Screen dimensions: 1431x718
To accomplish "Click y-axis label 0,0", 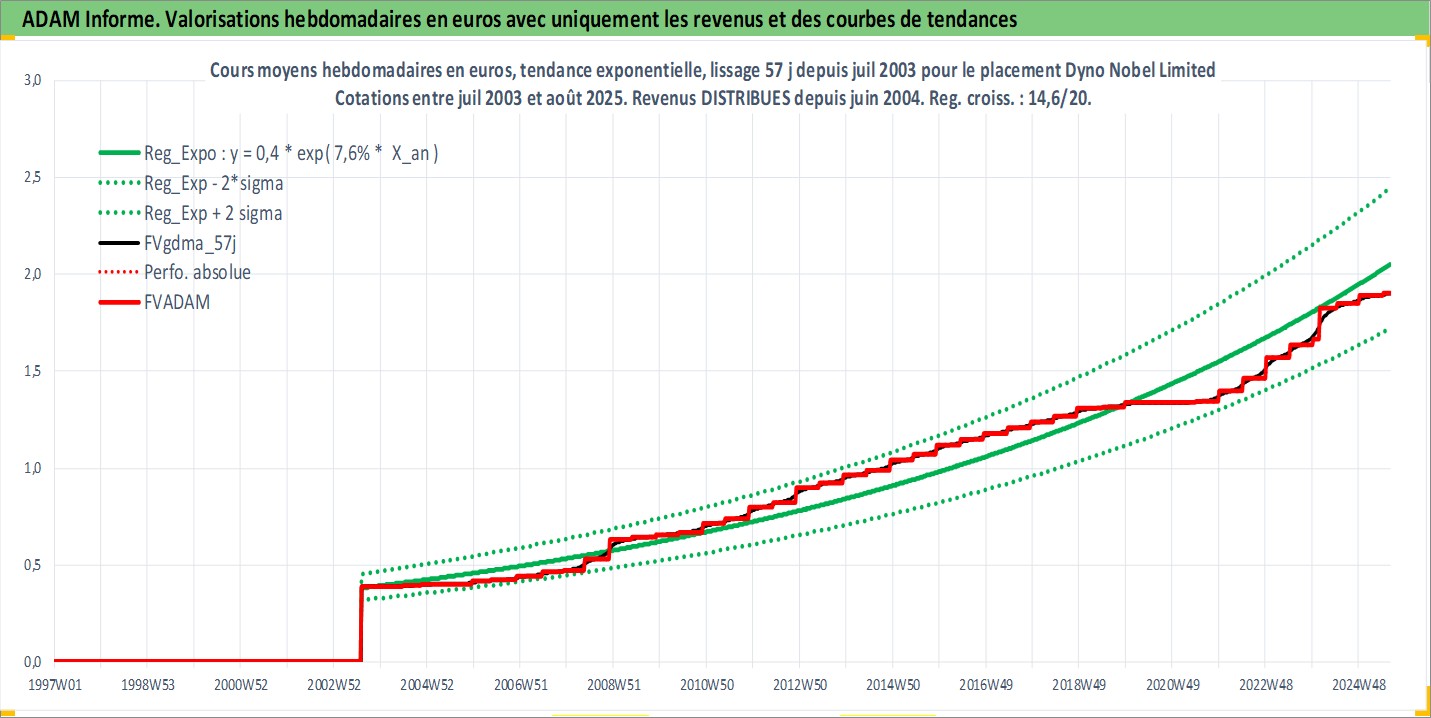I will [x=32, y=663].
